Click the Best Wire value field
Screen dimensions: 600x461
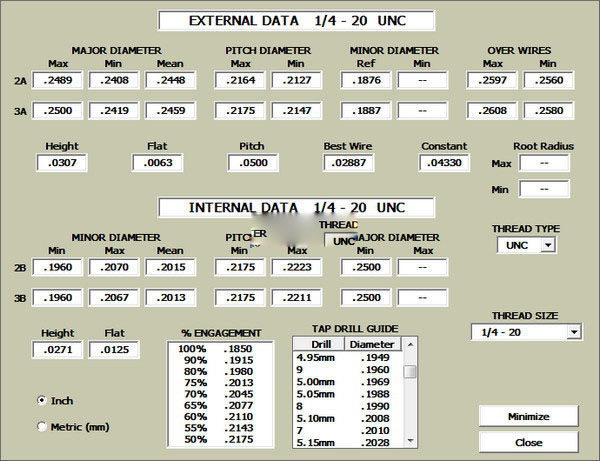point(348,162)
